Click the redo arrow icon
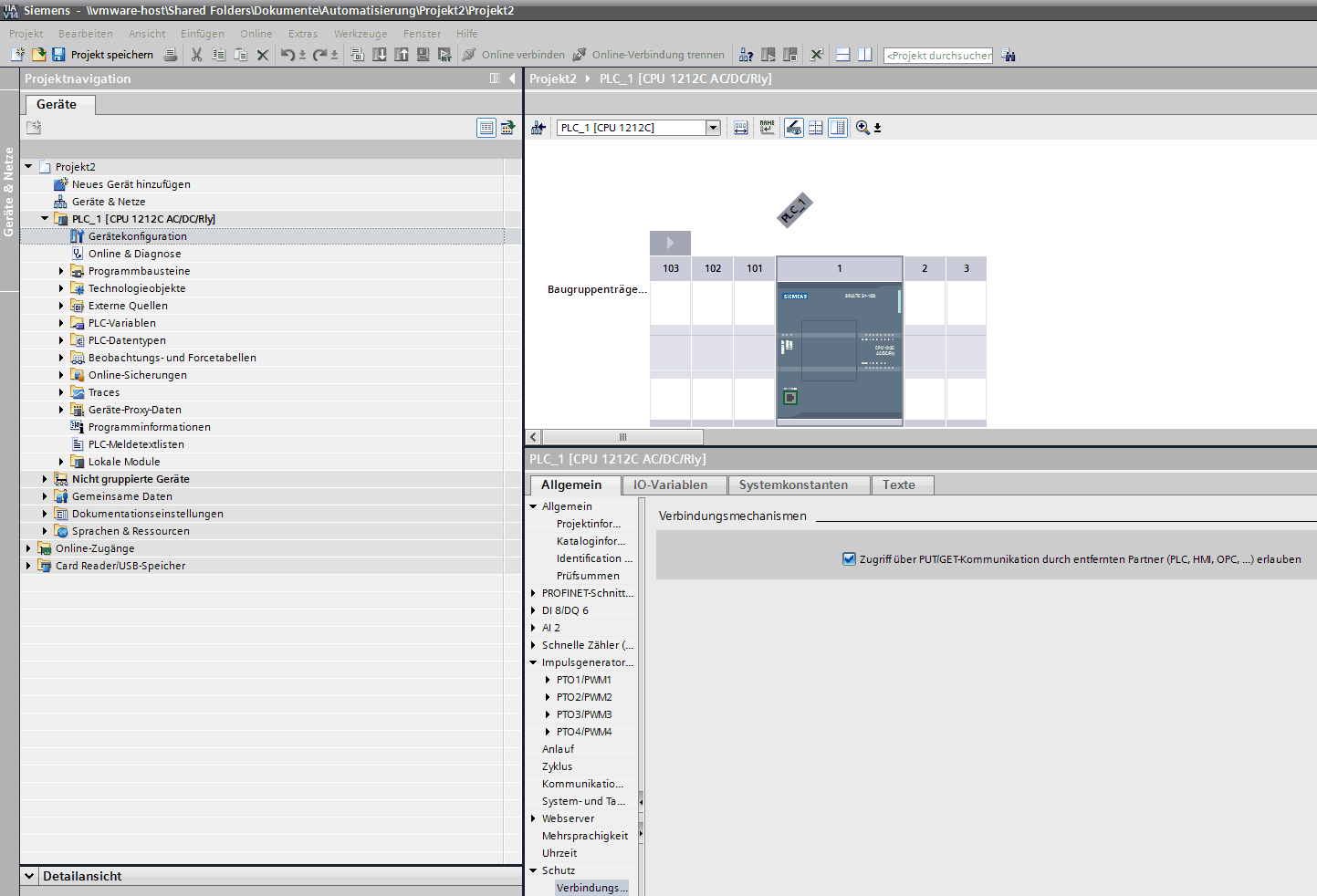 [x=319, y=55]
